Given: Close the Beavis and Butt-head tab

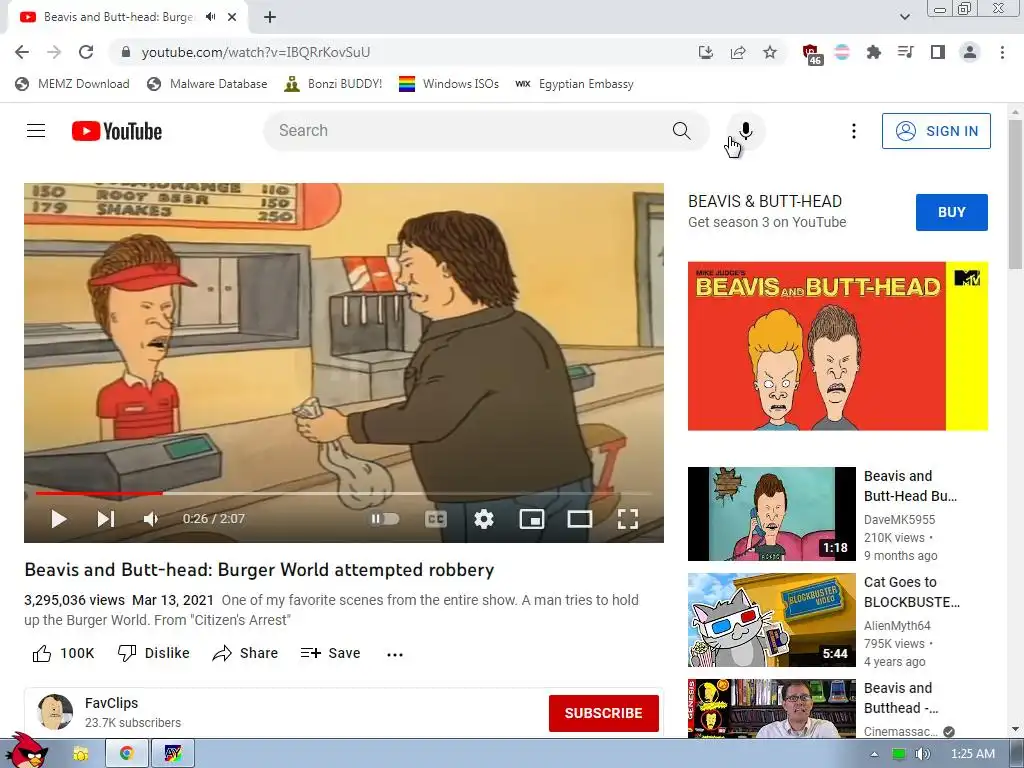Looking at the screenshot, I should point(232,17).
